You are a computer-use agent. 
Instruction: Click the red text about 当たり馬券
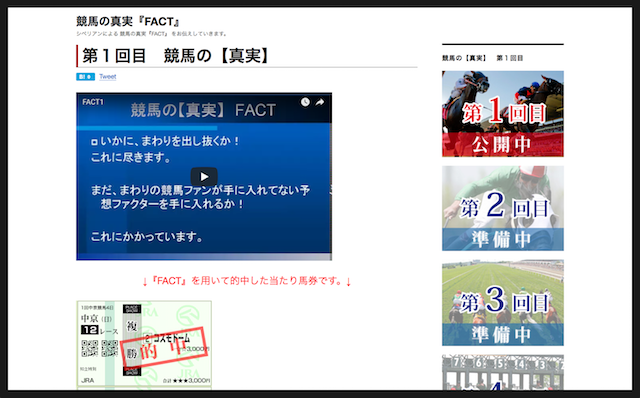pos(247,281)
